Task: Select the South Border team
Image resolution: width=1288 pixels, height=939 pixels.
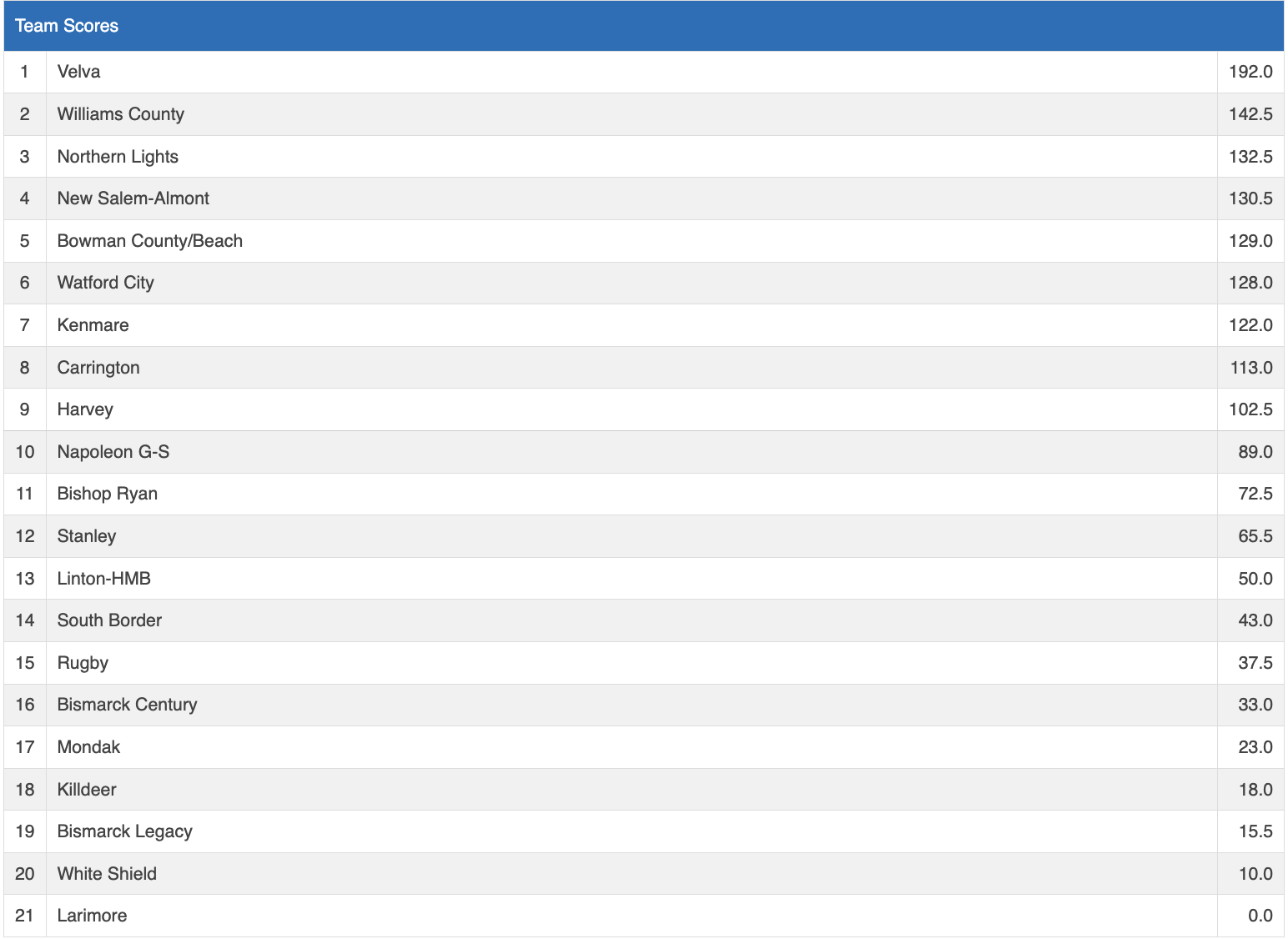Action: pyautogui.click(x=109, y=620)
